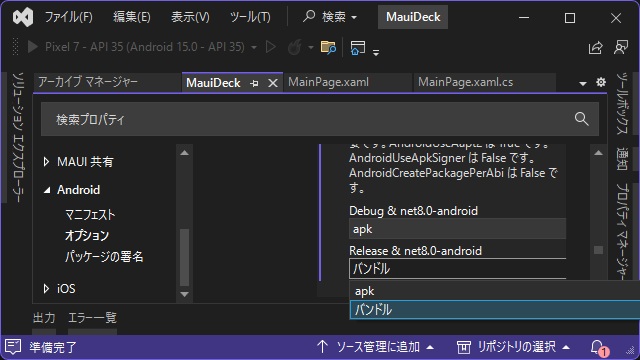Click the toolbar drag grip handle

(x=16, y=47)
